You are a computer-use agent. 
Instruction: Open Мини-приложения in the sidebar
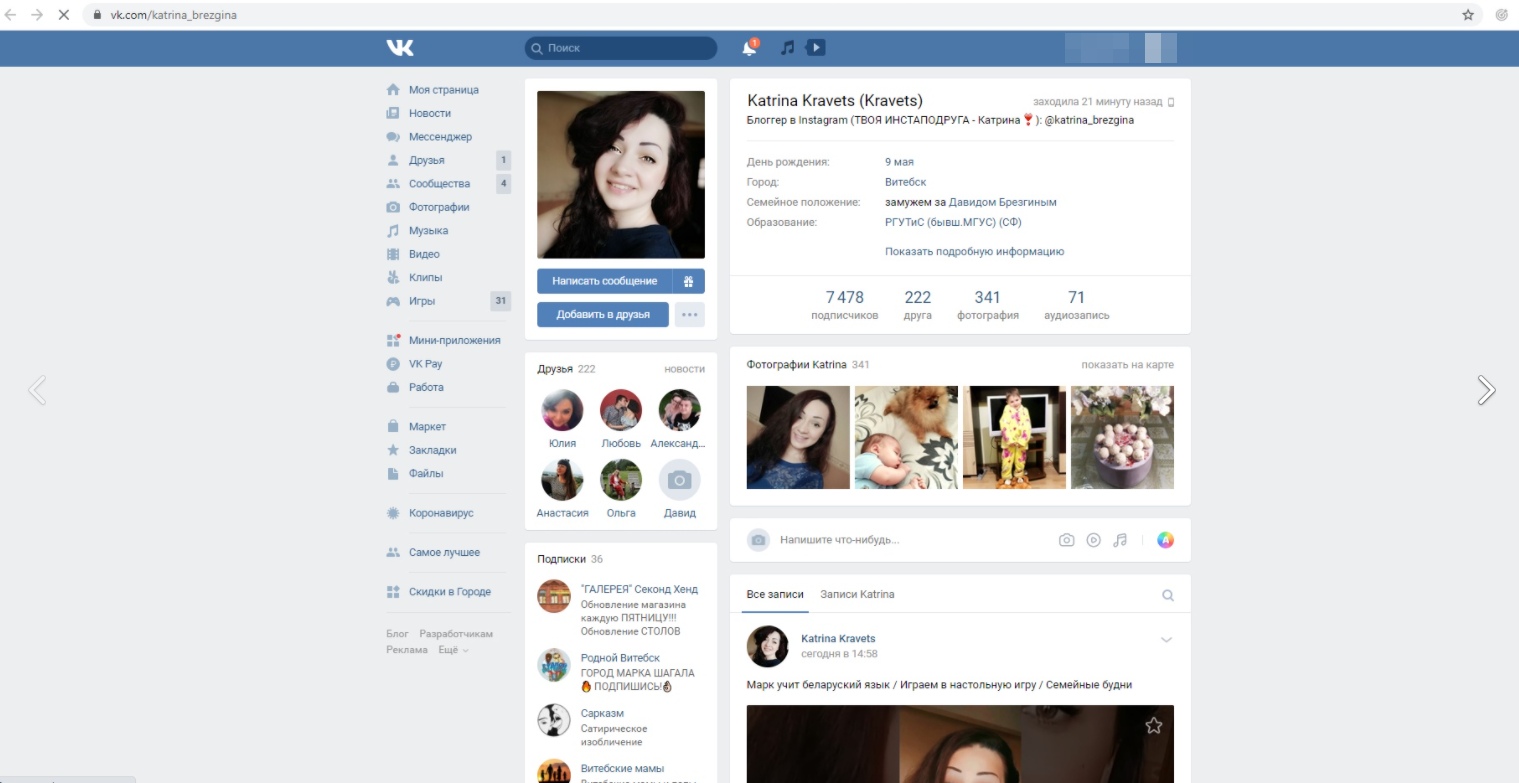click(x=454, y=340)
